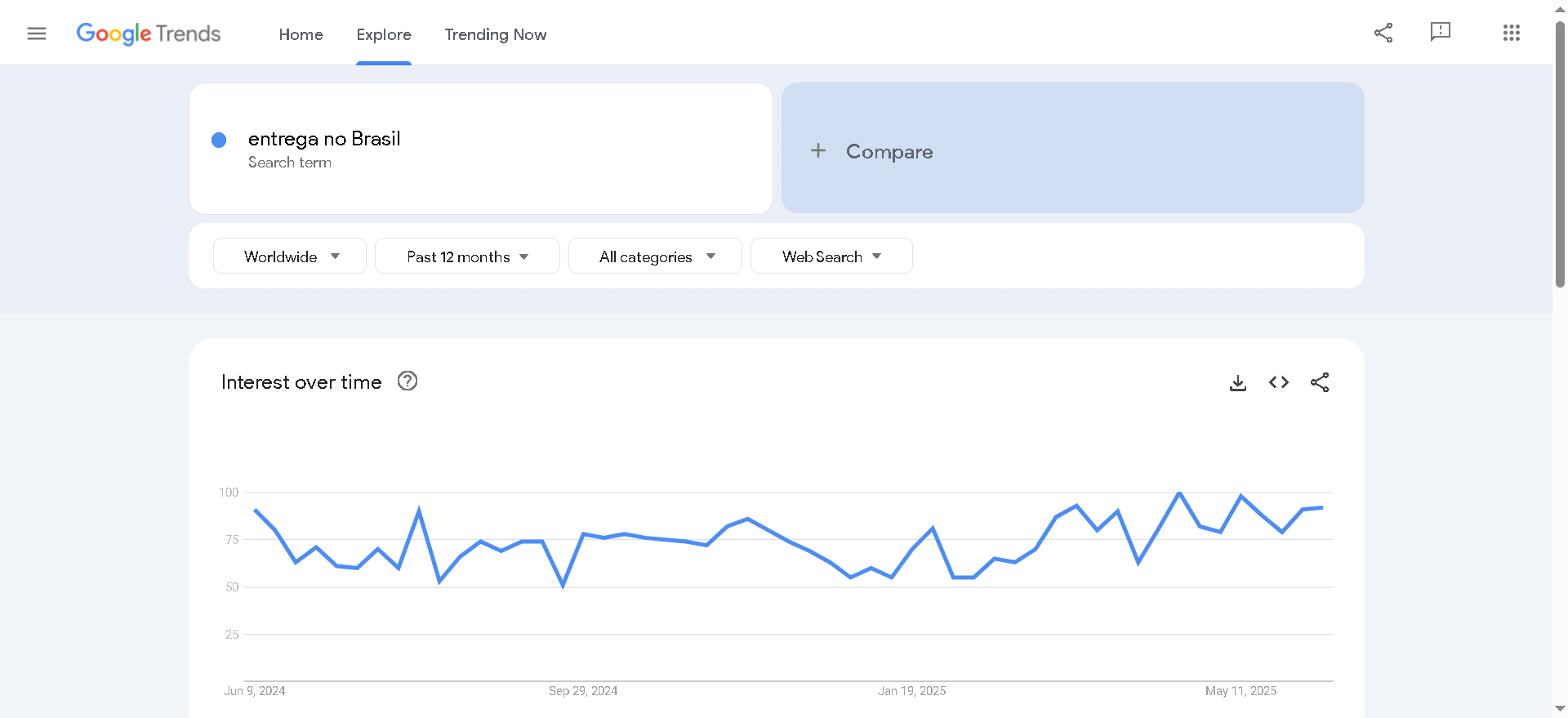Open the Google apps grid
The height and width of the screenshot is (718, 1568).
1511,33
